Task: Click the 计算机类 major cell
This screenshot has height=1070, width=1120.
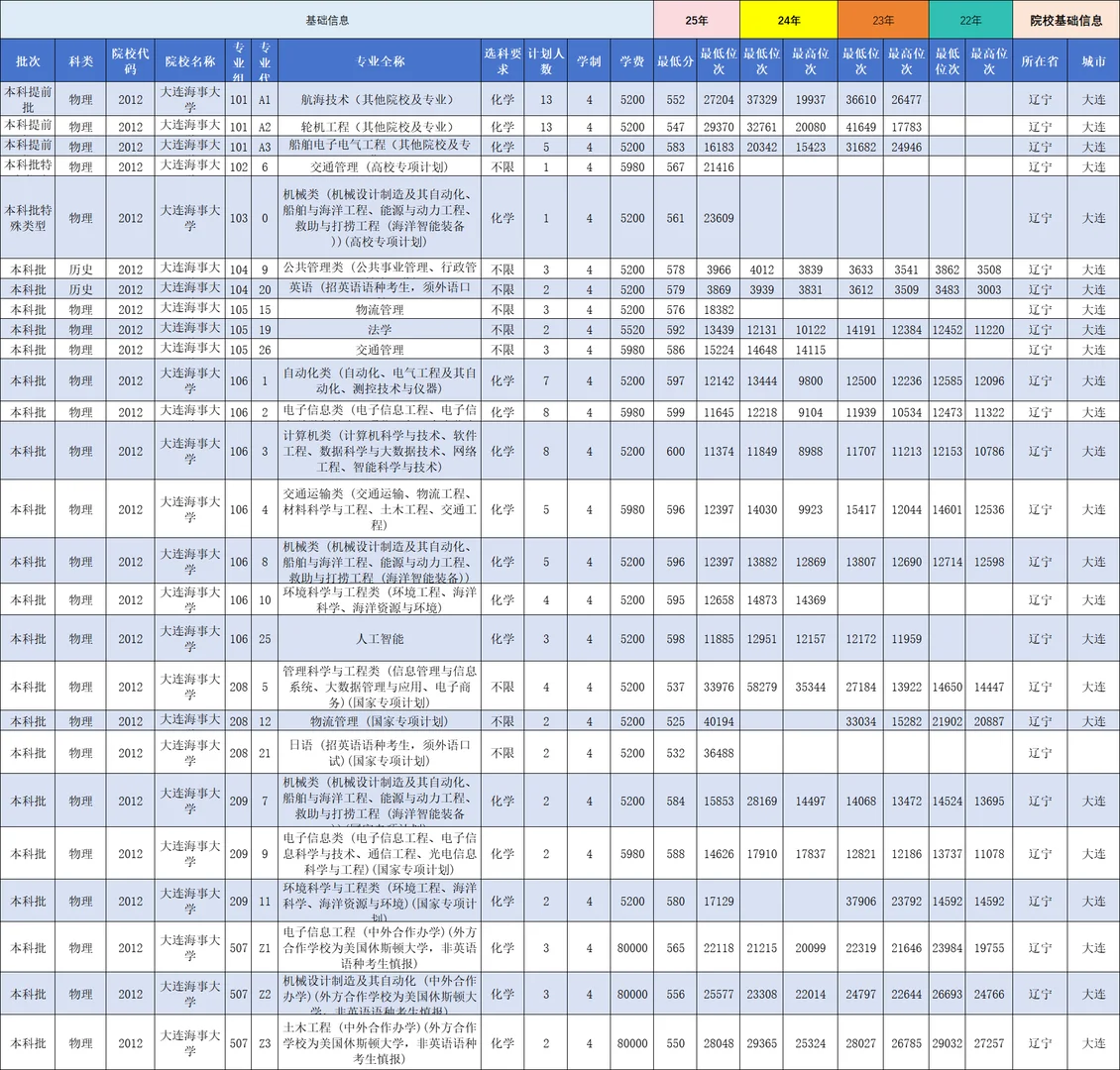Action: point(380,451)
